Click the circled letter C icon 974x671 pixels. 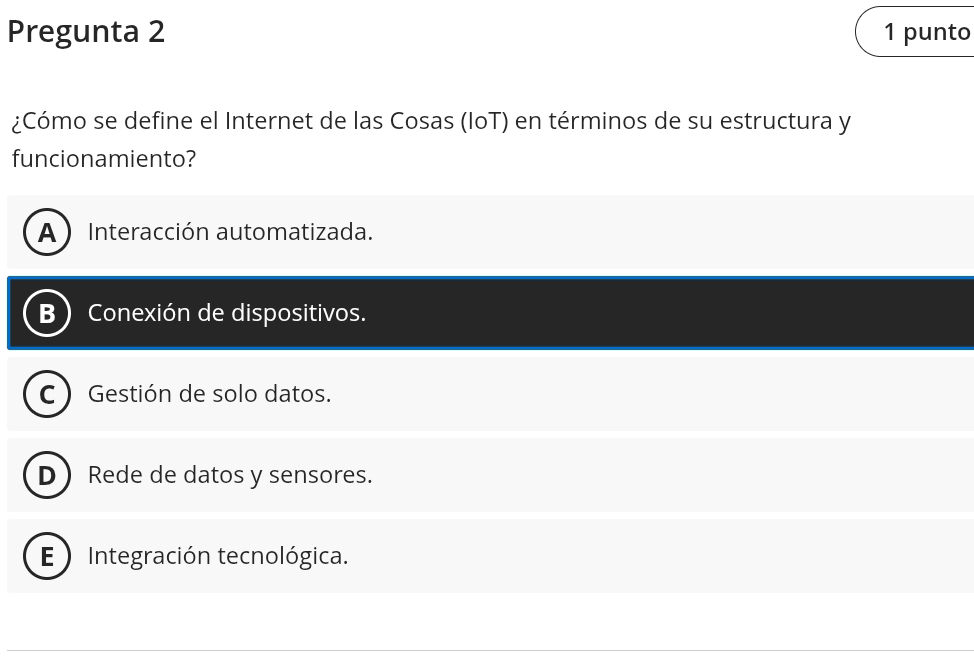[47, 394]
